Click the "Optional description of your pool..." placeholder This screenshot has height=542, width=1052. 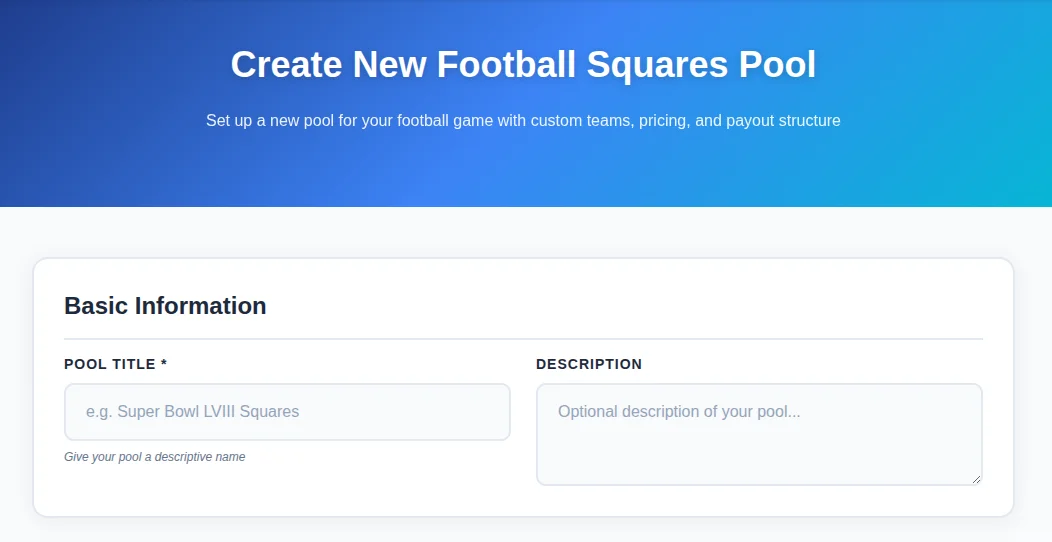[x=679, y=412]
